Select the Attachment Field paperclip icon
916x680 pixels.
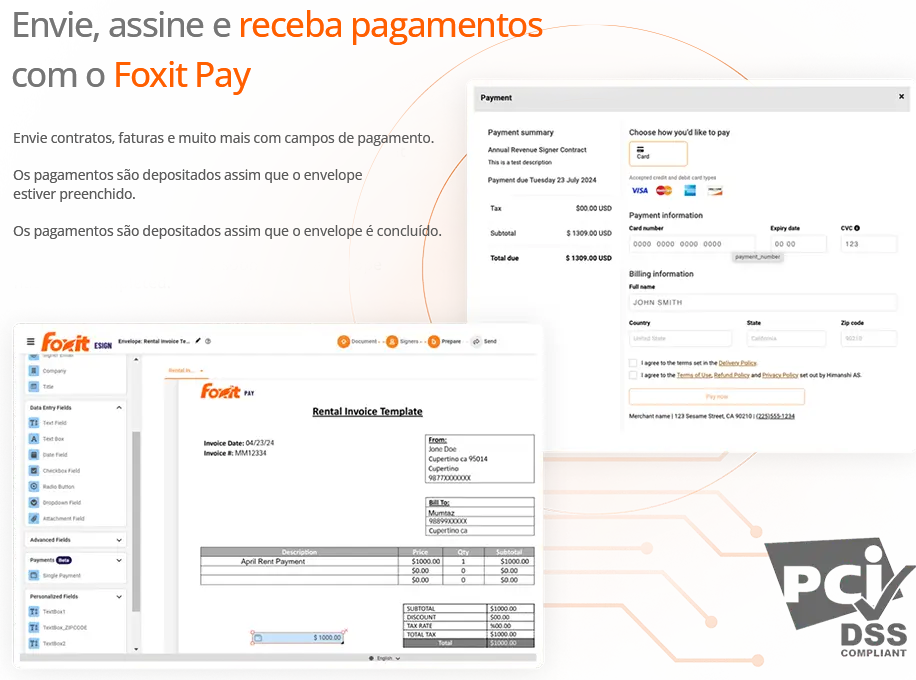pos(34,518)
